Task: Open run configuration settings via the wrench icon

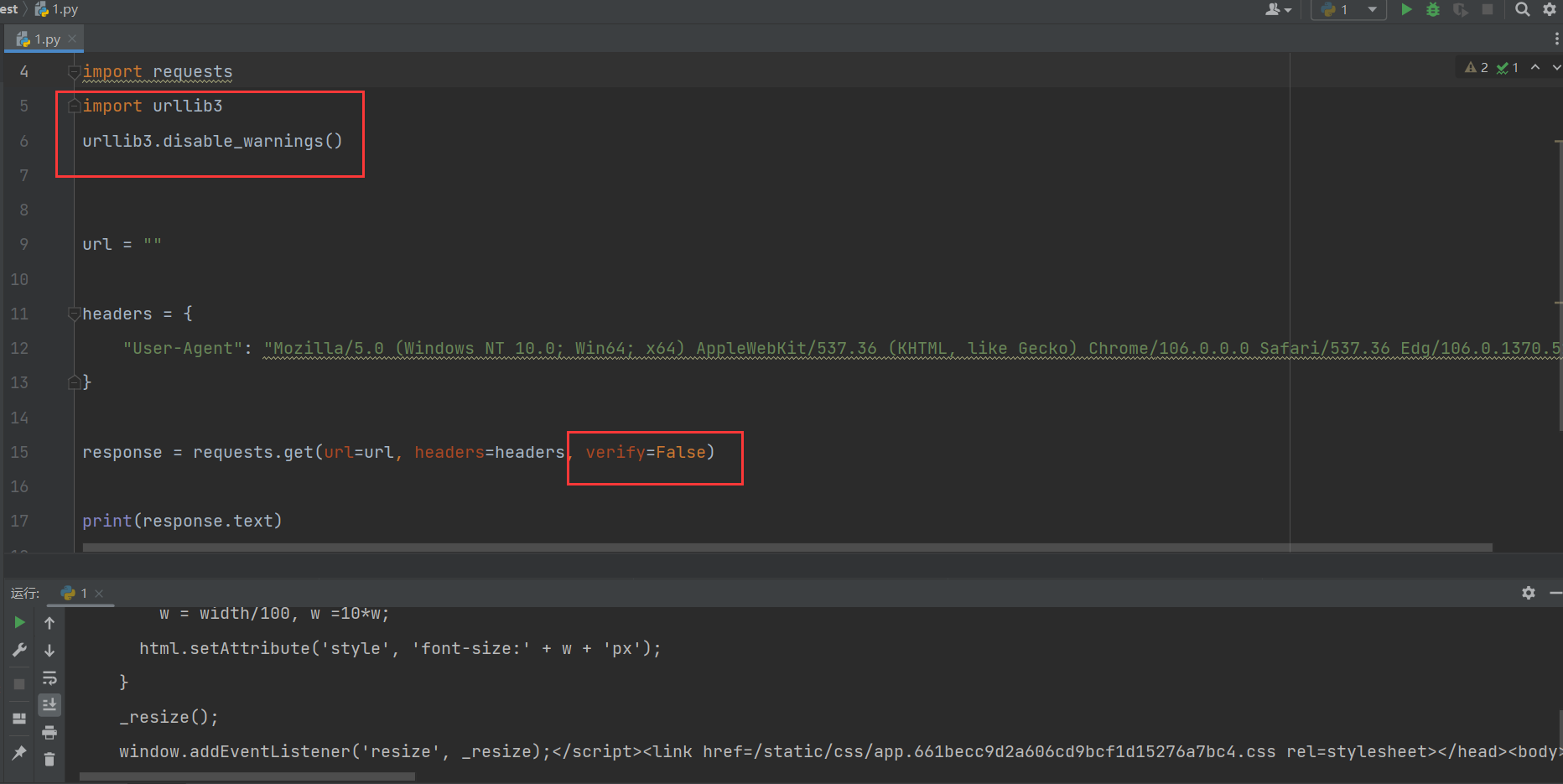Action: [x=18, y=649]
